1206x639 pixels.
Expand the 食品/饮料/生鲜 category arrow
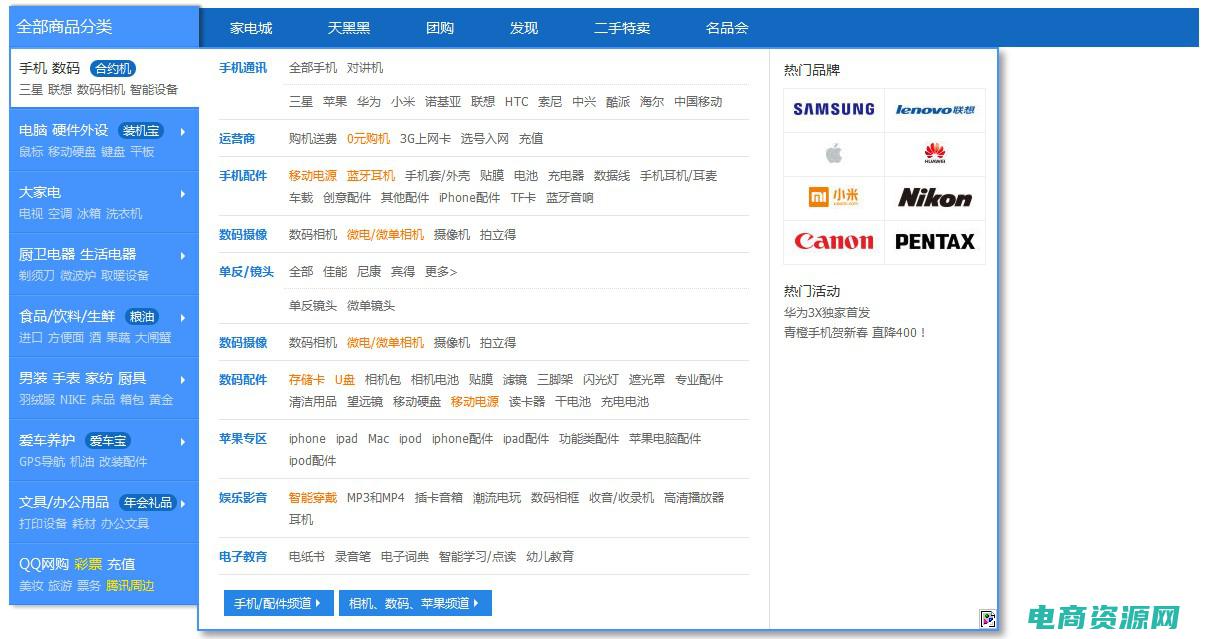[183, 317]
